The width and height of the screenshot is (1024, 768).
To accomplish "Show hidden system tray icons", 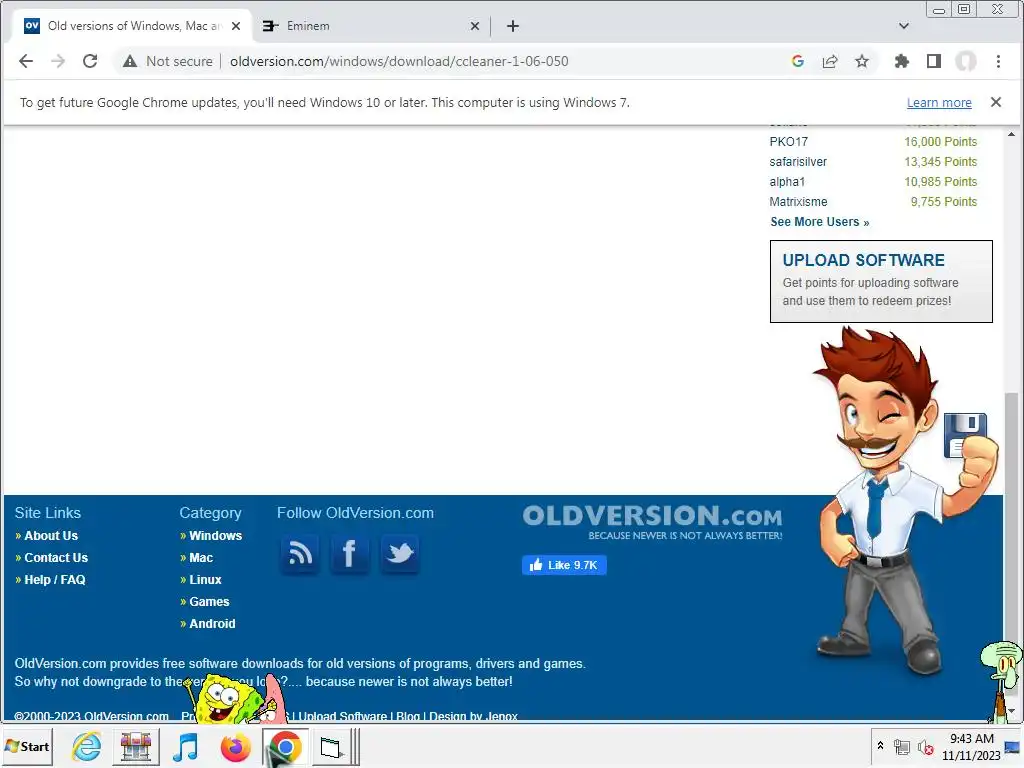I will (880, 746).
